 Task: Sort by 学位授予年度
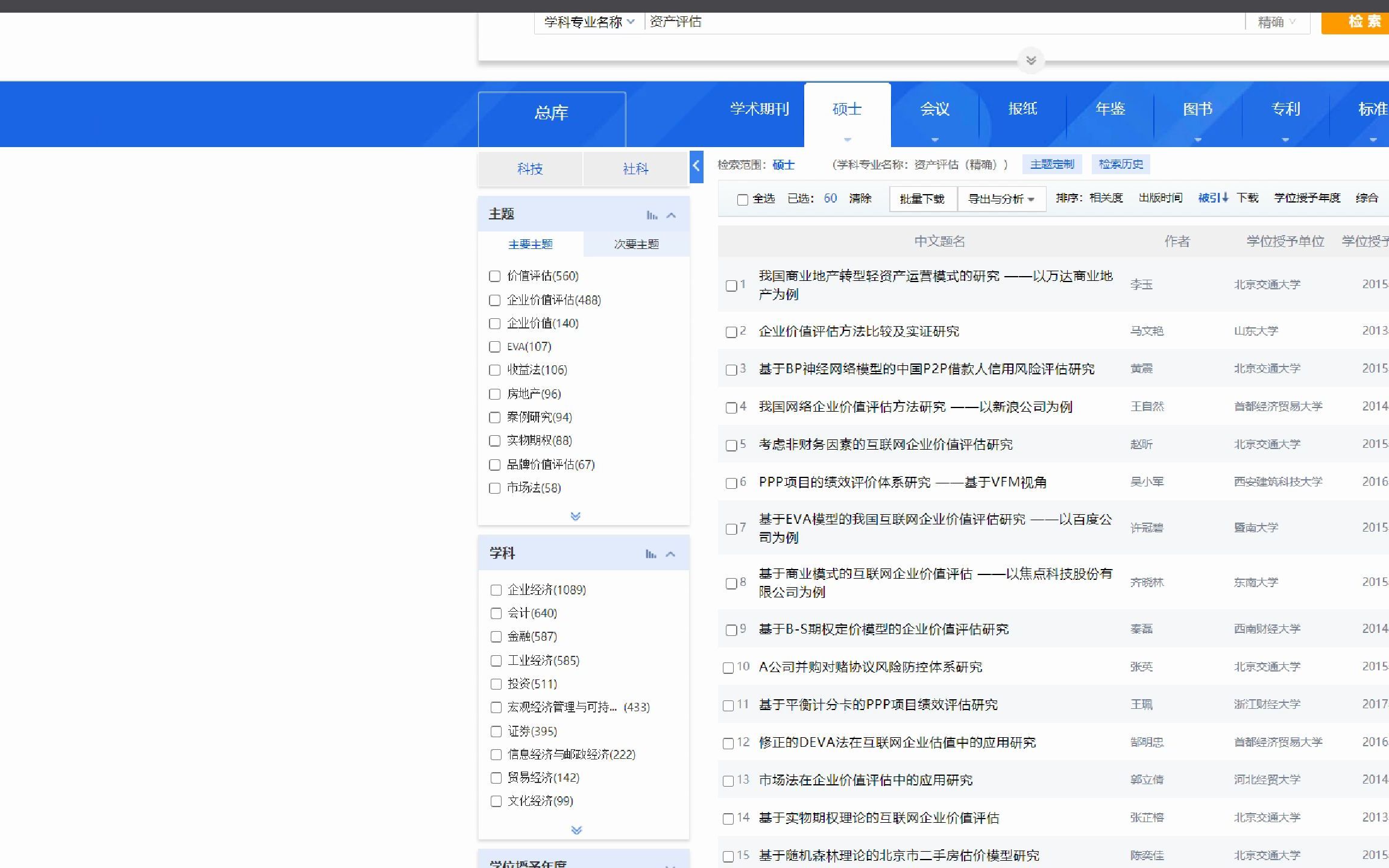[x=1307, y=198]
